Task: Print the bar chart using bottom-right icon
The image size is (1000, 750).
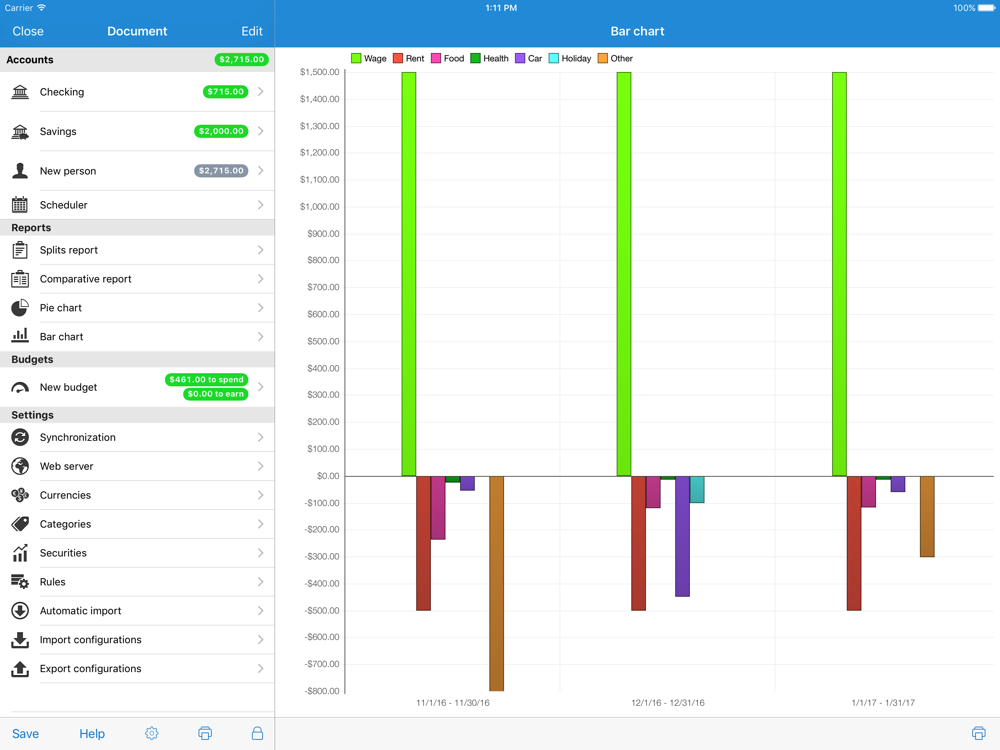Action: pyautogui.click(x=978, y=733)
